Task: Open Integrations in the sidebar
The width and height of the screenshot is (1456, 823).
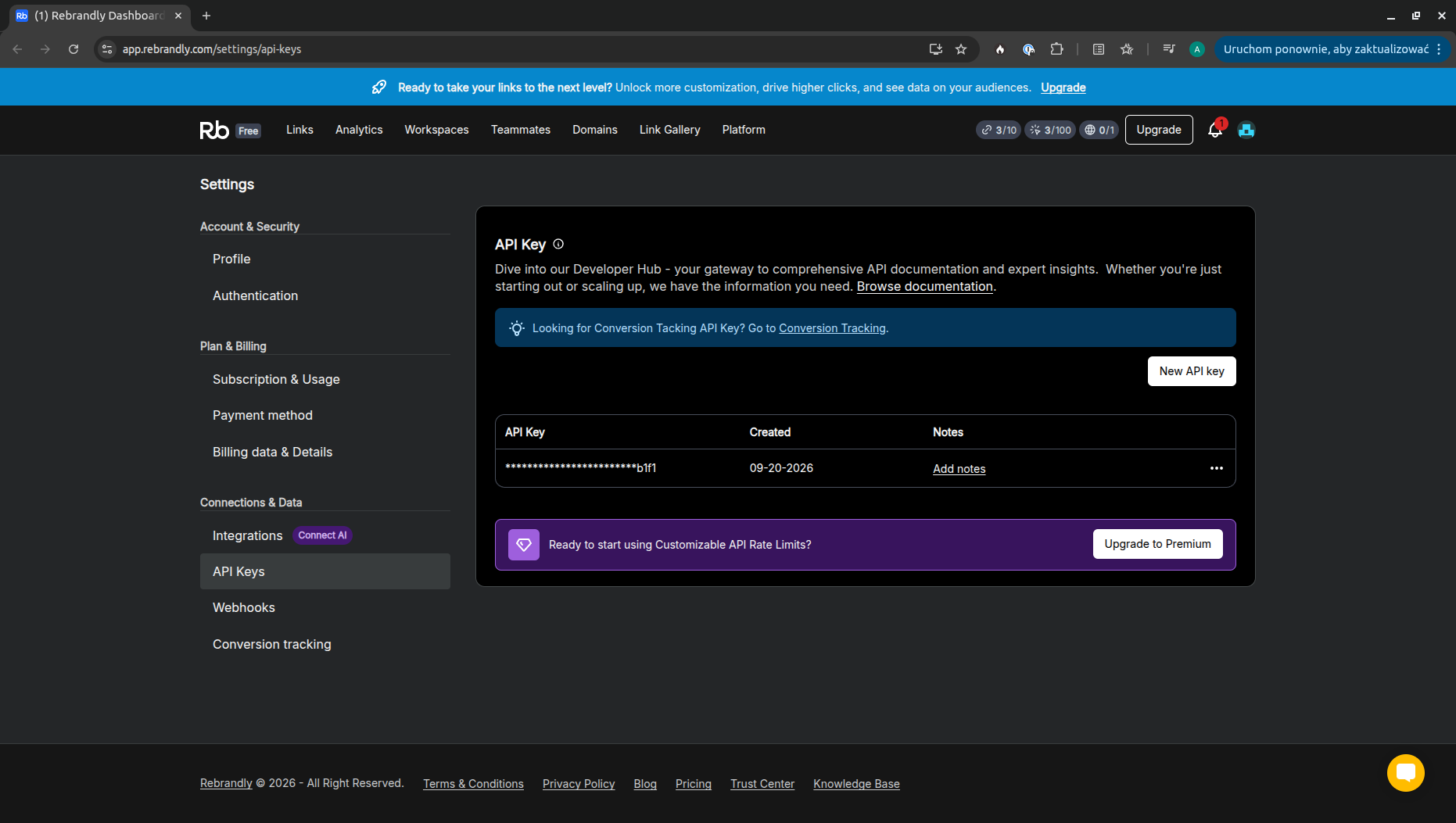Action: [325, 535]
